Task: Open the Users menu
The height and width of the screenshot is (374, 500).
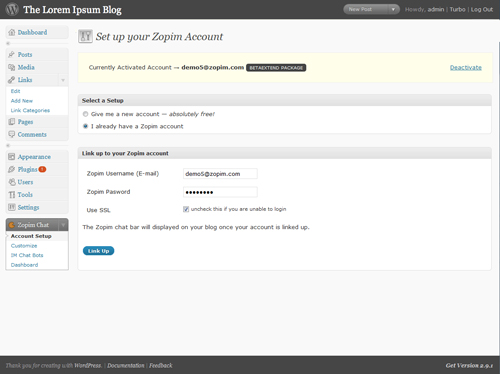Action: point(25,182)
